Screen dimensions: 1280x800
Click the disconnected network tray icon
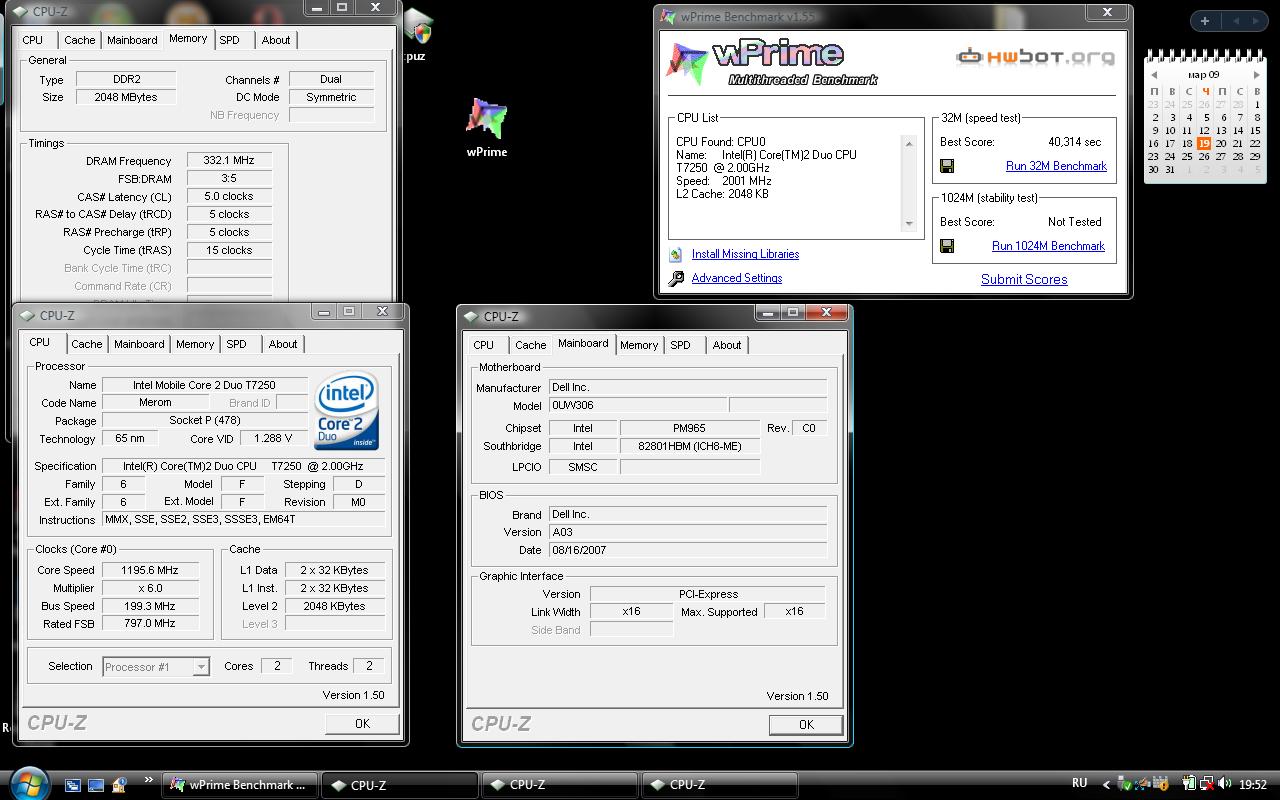(x=1207, y=784)
